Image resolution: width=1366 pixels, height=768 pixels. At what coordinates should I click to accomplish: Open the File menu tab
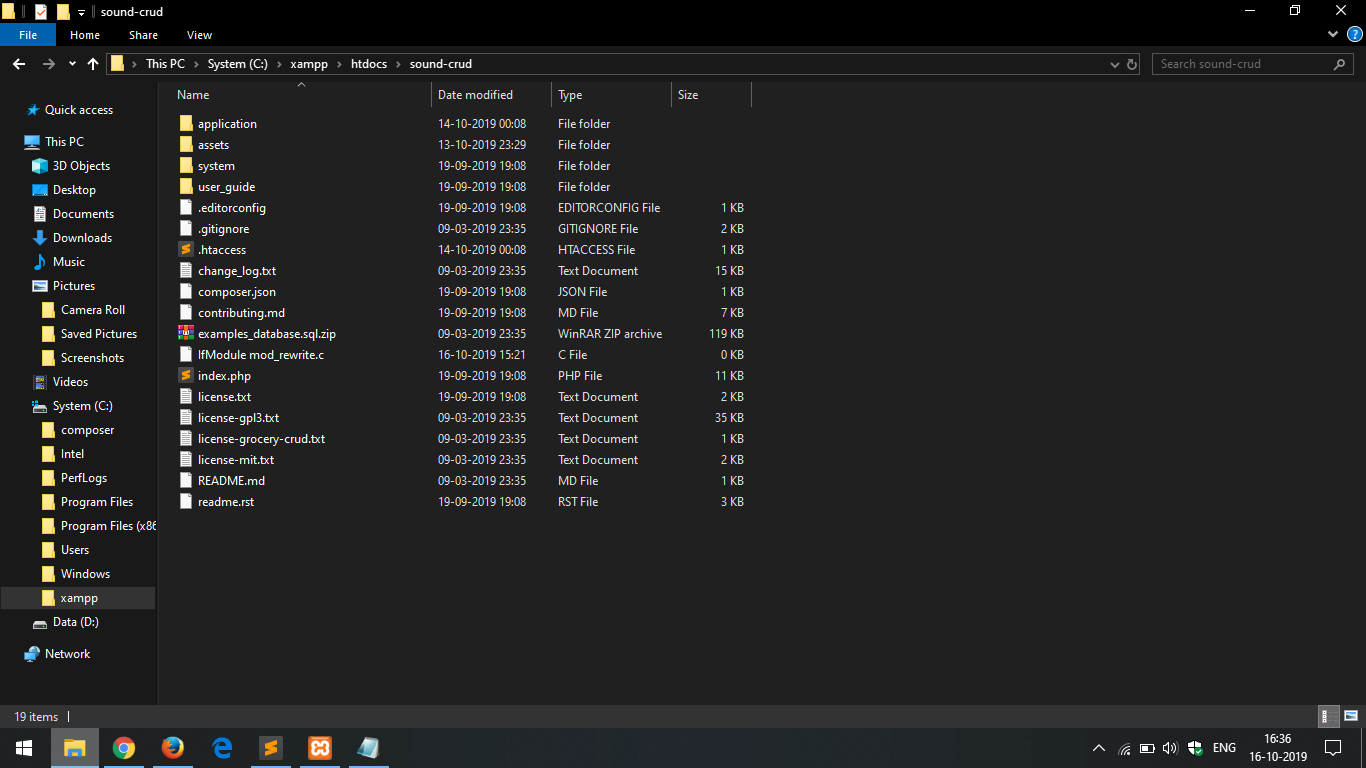point(28,35)
